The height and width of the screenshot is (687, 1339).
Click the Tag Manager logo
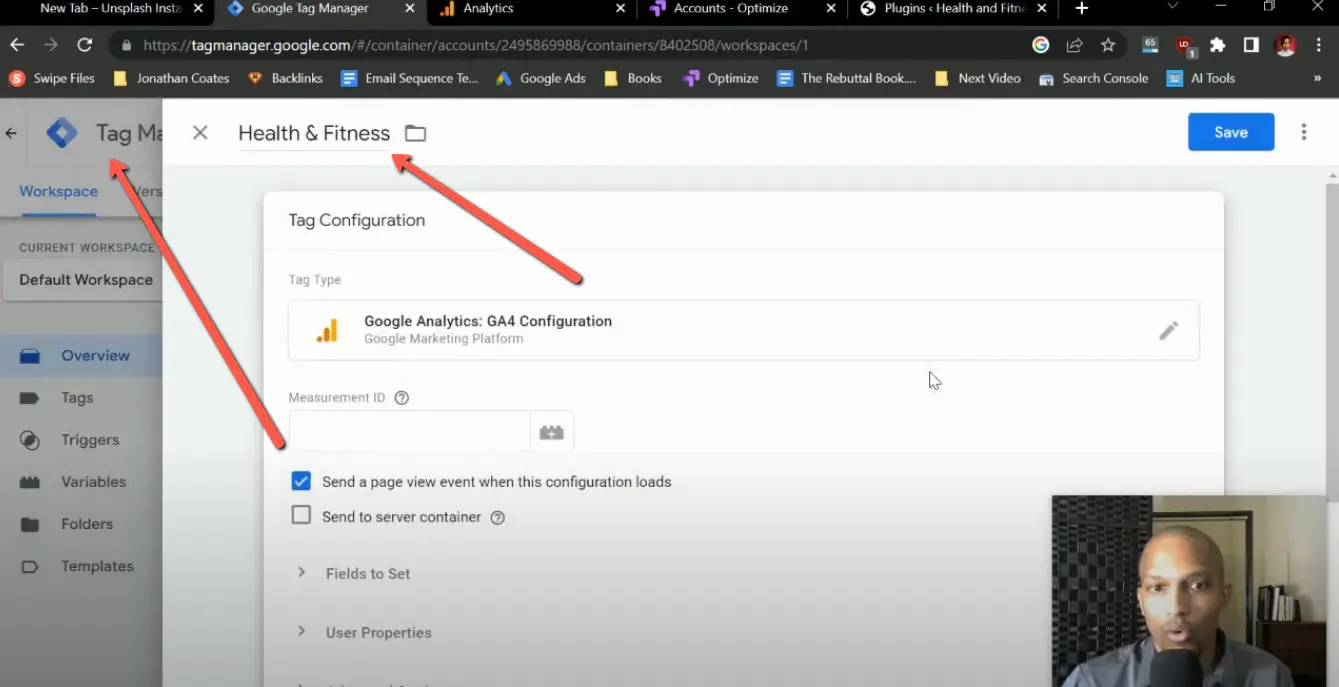pyautogui.click(x=61, y=131)
